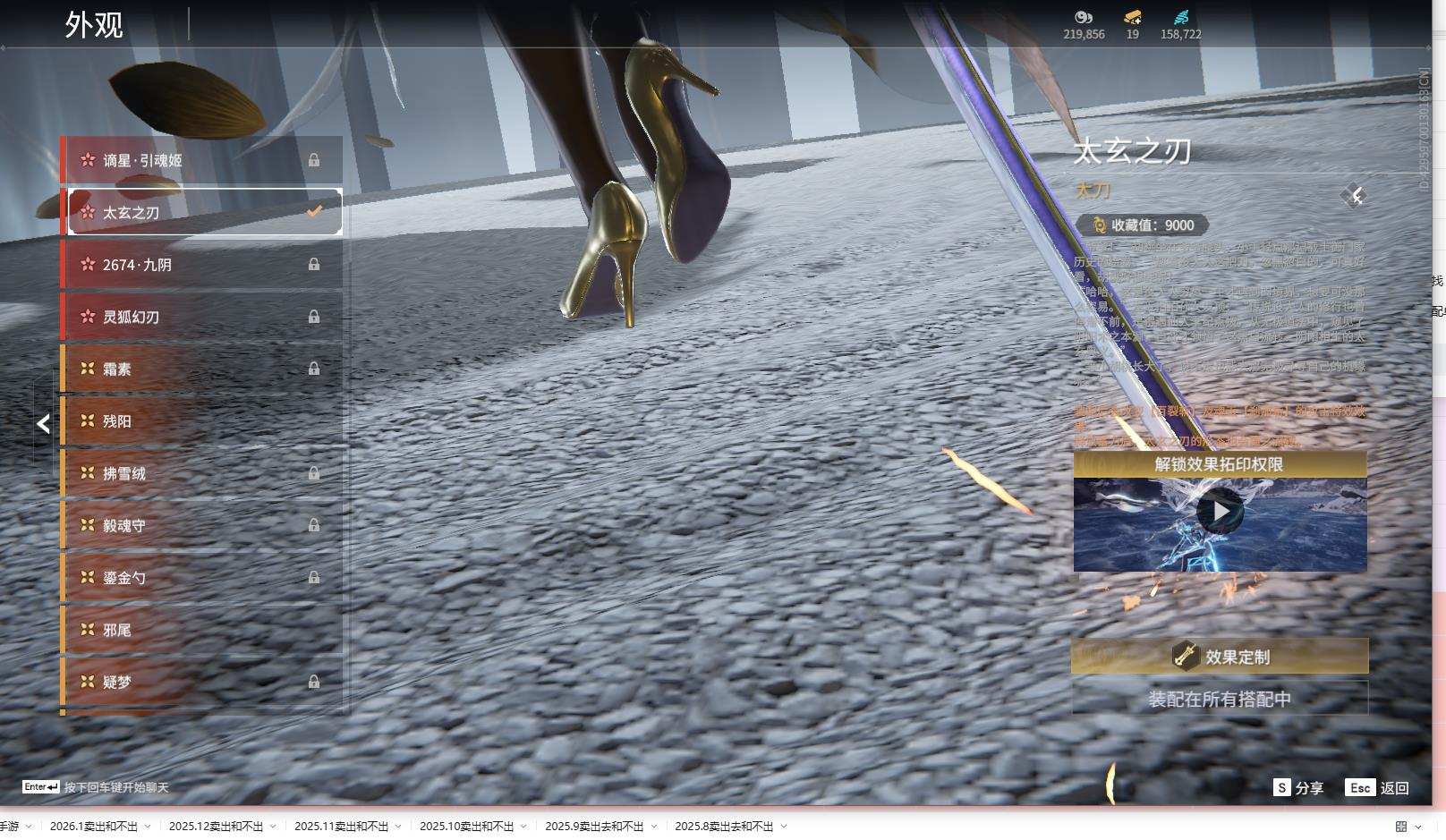
Task: Click the teal feather currency icon
Action: click(1180, 17)
